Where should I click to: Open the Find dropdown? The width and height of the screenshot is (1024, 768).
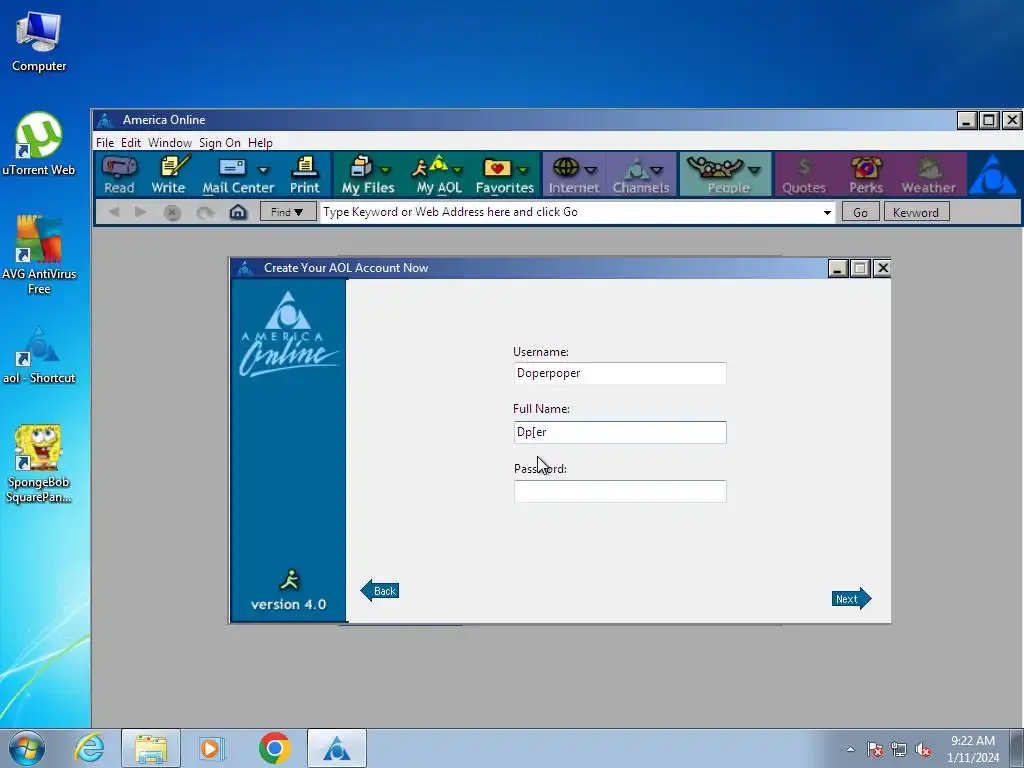(287, 212)
